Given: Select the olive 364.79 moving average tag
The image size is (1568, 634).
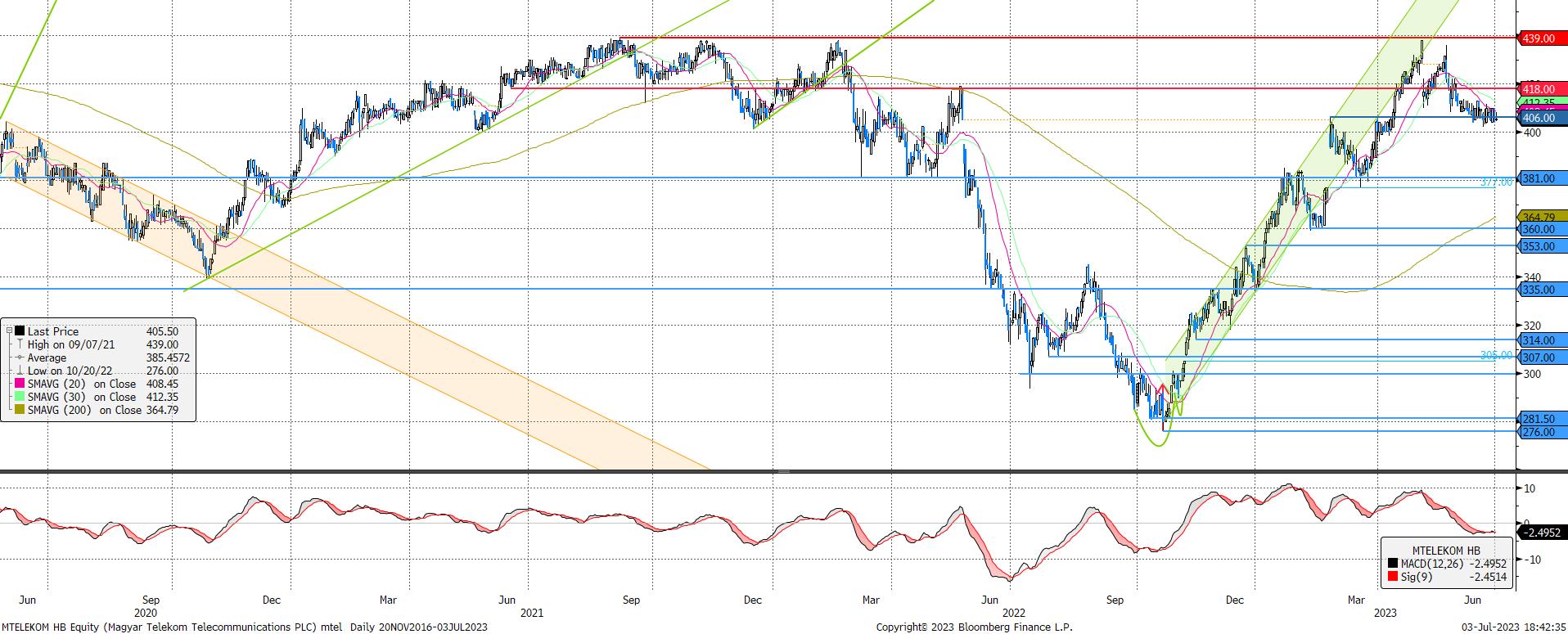Looking at the screenshot, I should click(1540, 217).
